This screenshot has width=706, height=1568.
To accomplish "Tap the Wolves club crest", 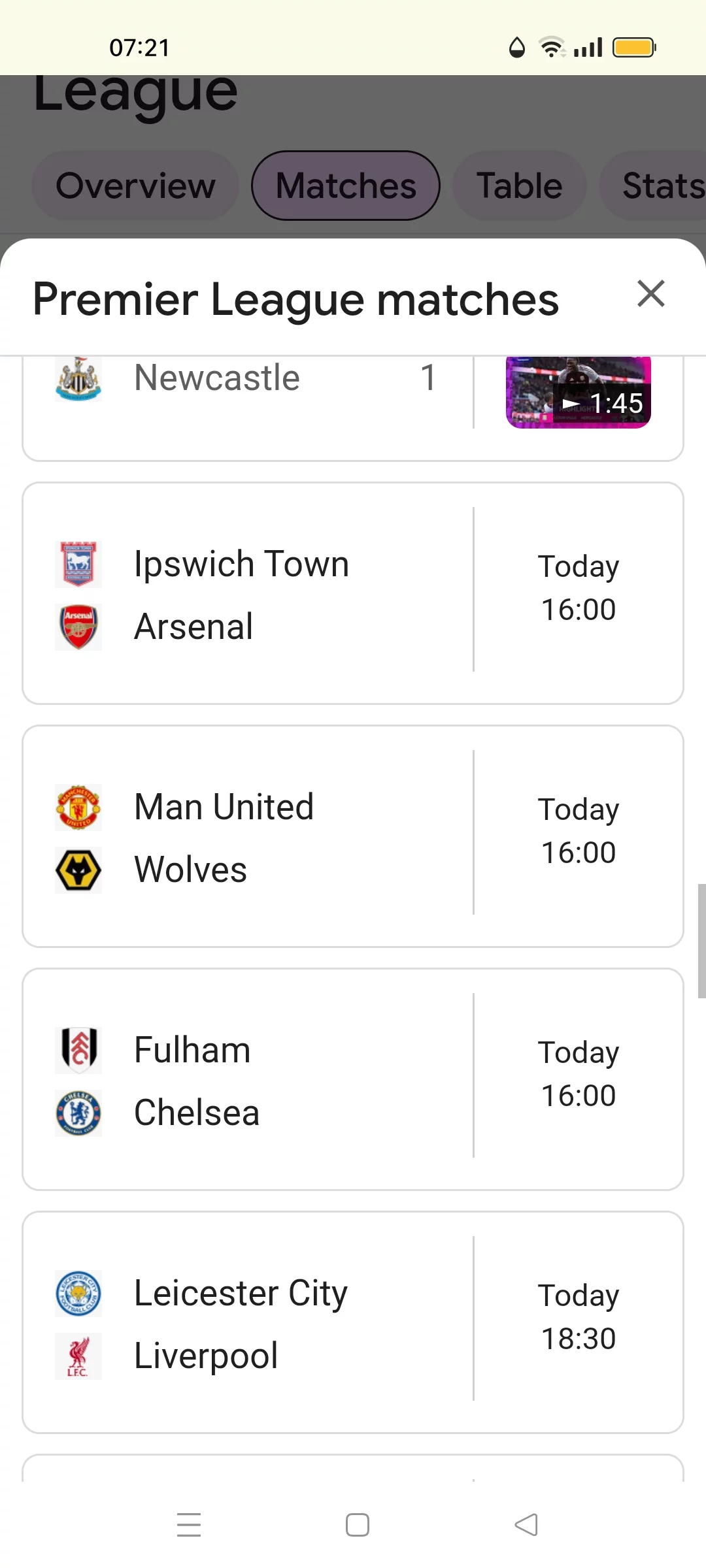I will [x=78, y=870].
